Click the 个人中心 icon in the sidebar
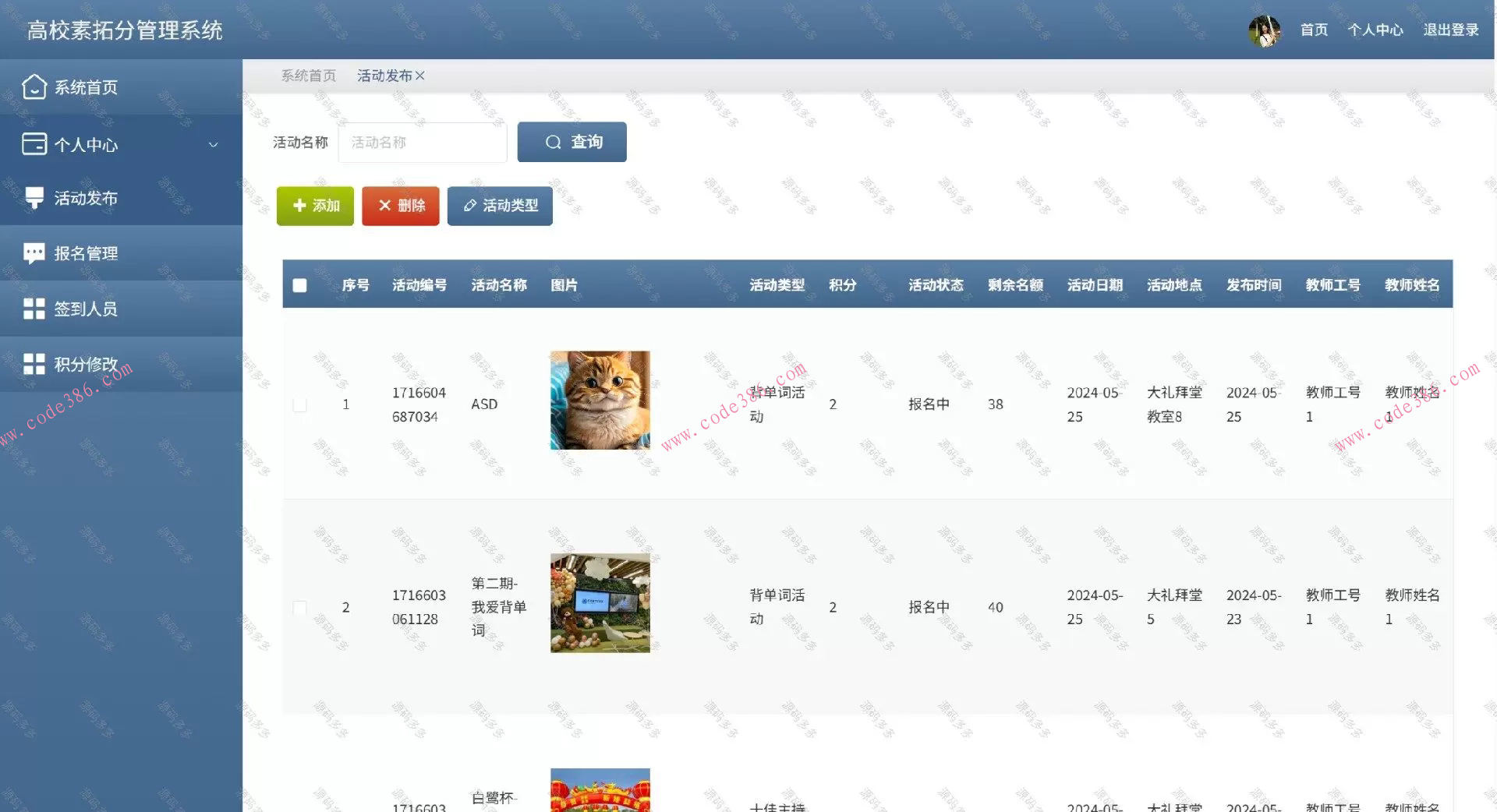Viewport: 1497px width, 812px height. click(x=34, y=143)
